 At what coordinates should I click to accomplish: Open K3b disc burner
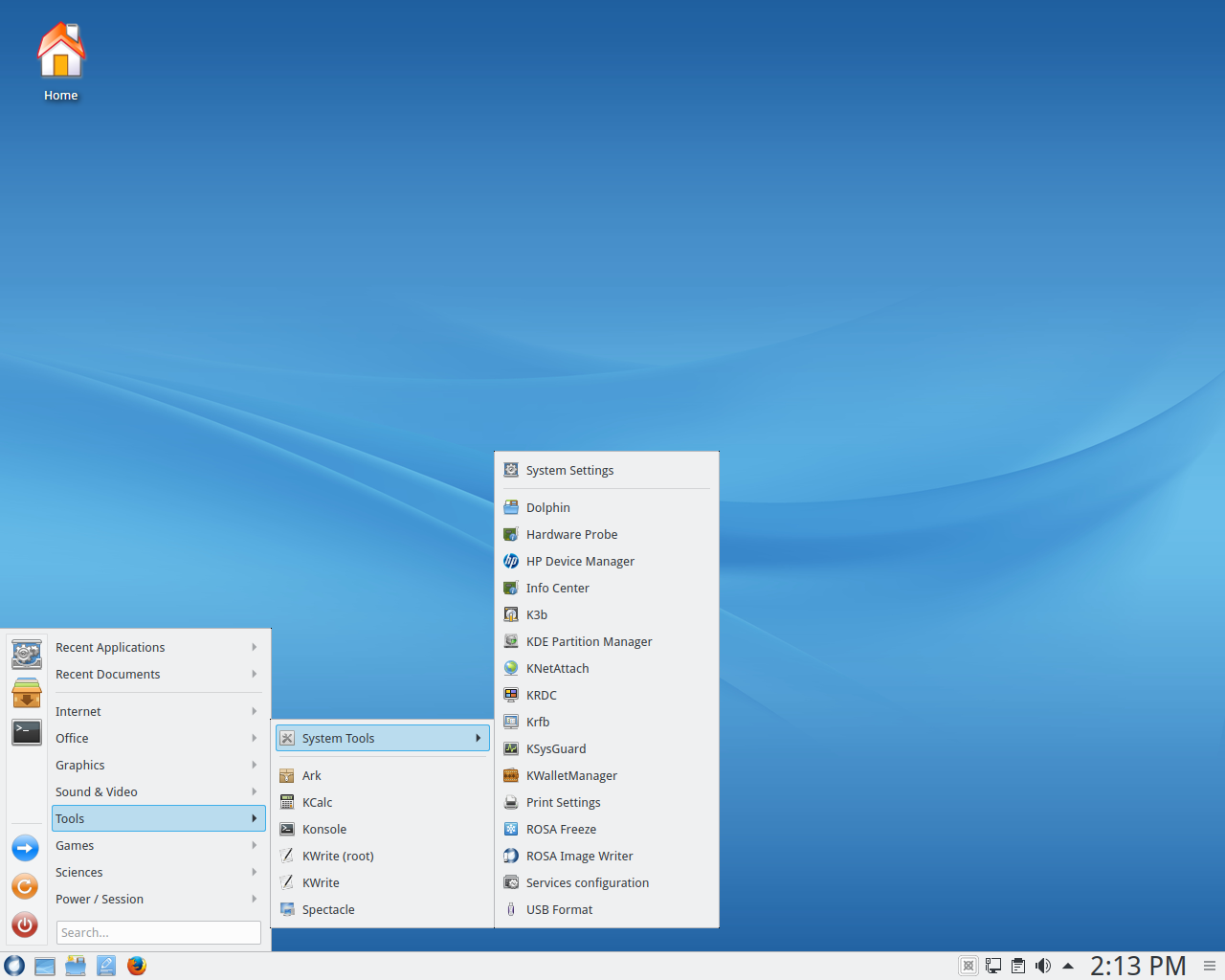[x=607, y=615]
